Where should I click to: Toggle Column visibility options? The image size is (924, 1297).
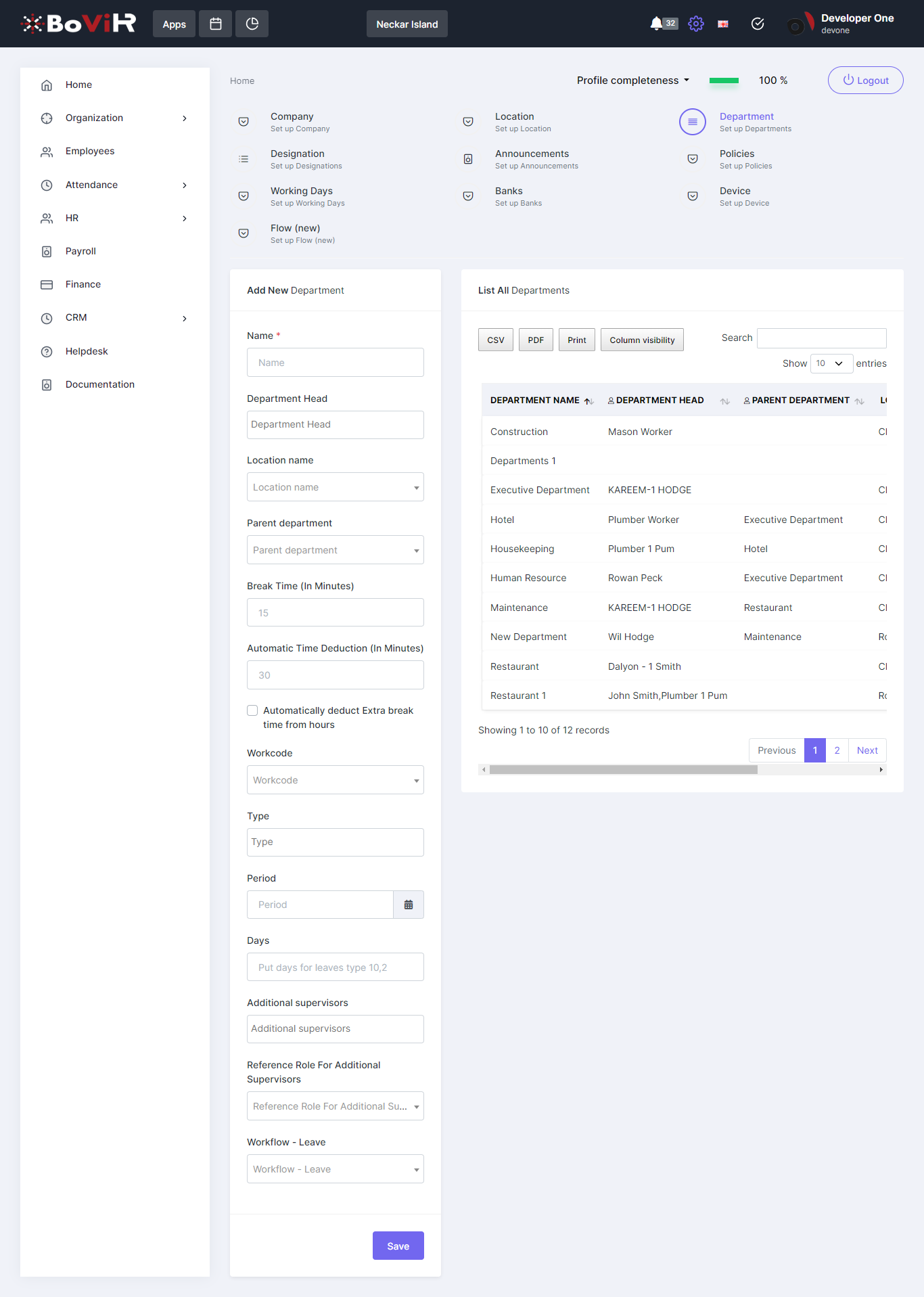(641, 340)
